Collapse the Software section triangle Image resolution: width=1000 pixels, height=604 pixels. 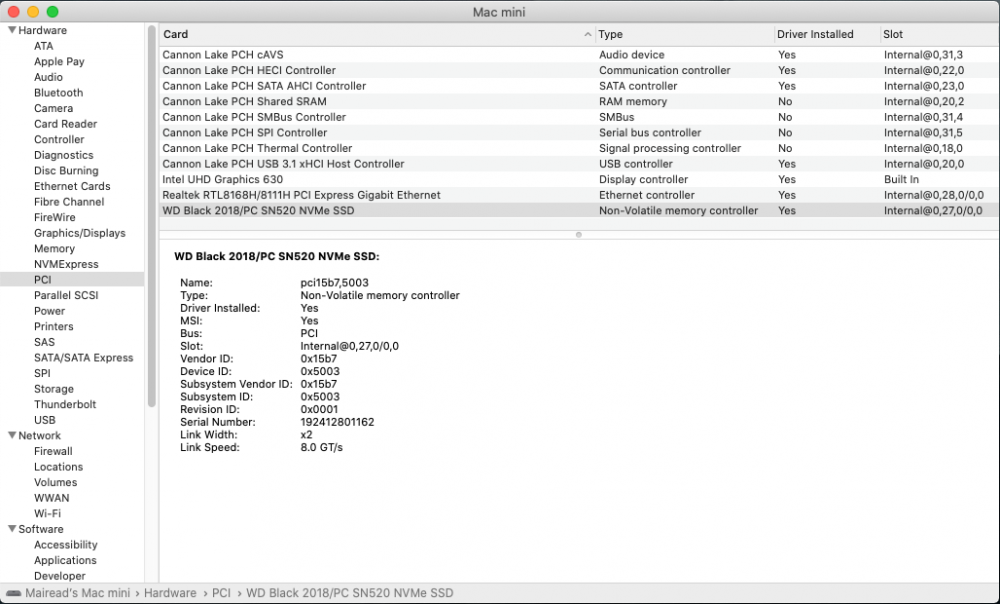pyautogui.click(x=11, y=529)
